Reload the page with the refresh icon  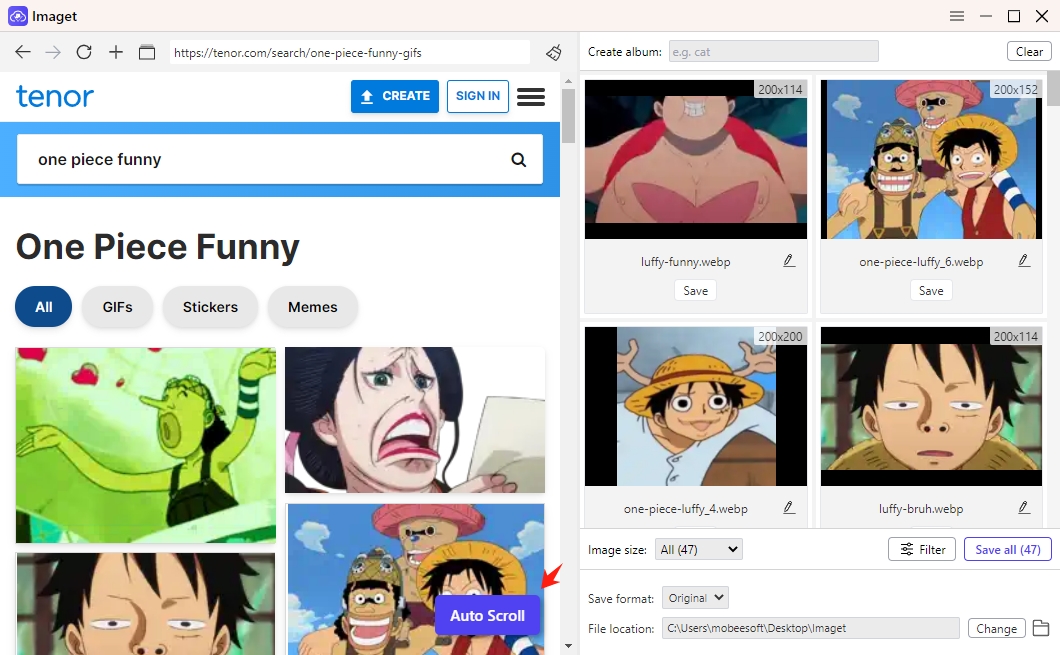[84, 52]
